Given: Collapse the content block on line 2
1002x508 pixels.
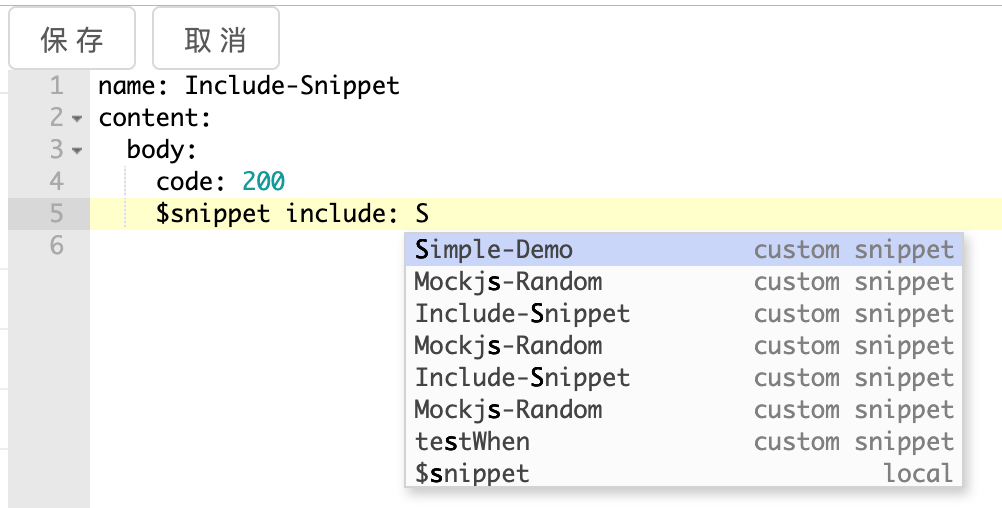Looking at the screenshot, I should coord(78,119).
